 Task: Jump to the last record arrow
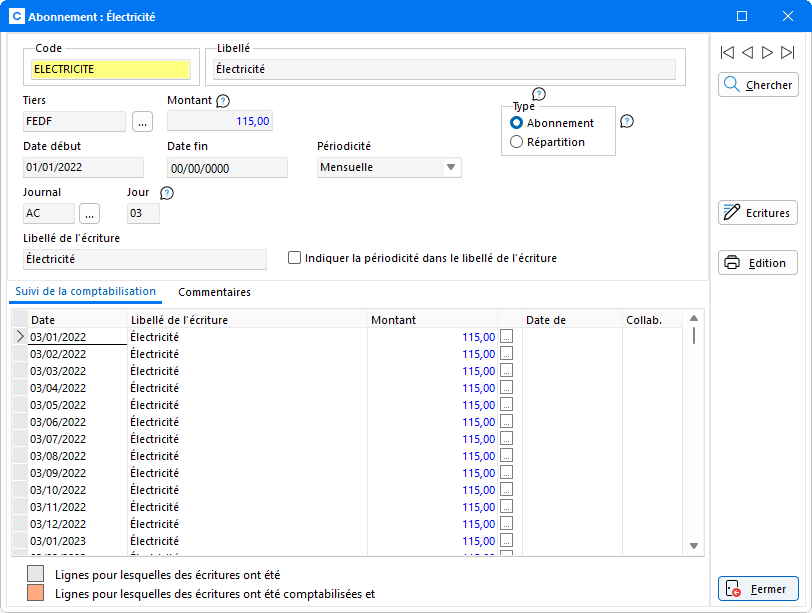pyautogui.click(x=788, y=52)
